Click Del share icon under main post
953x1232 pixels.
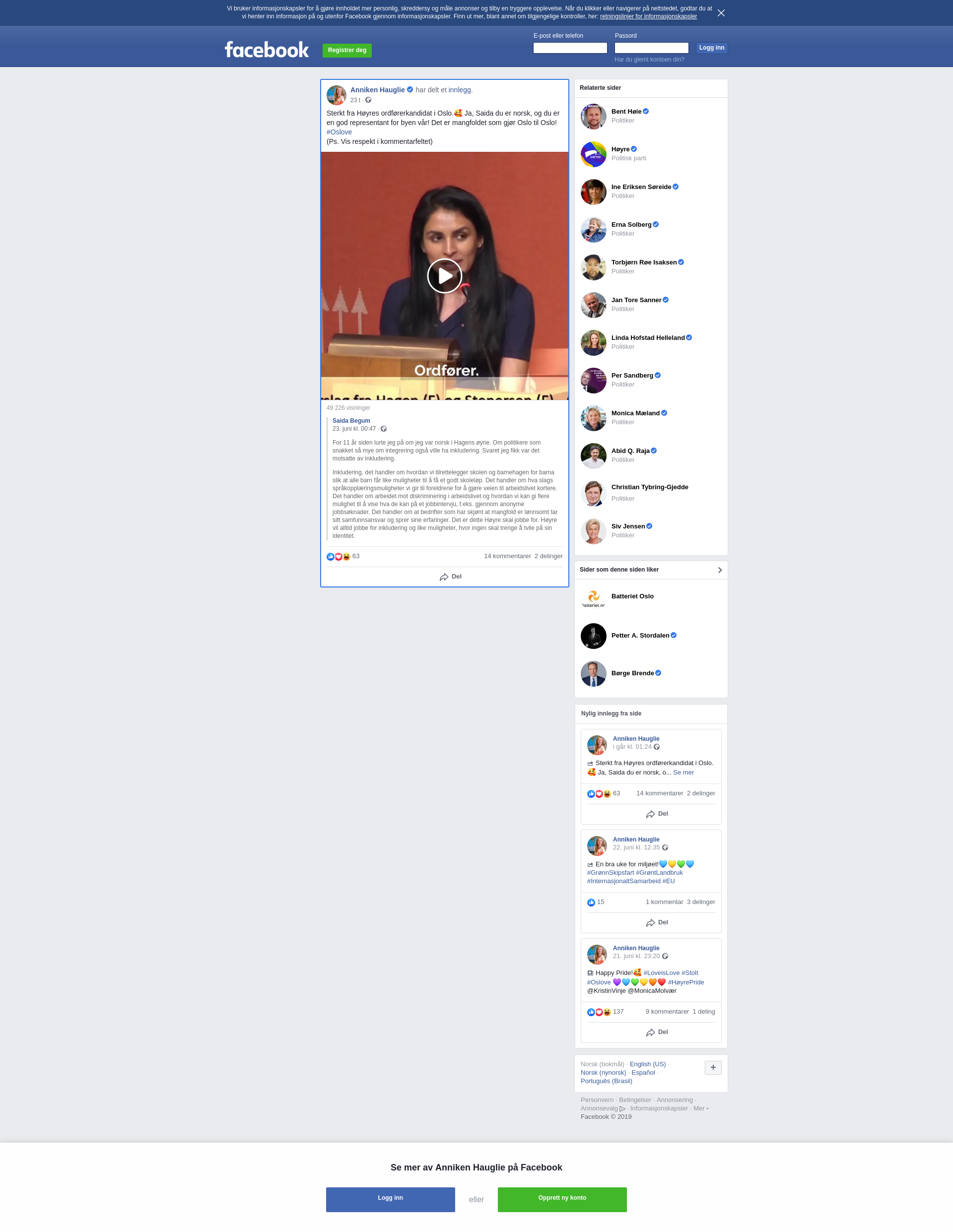tap(444, 577)
